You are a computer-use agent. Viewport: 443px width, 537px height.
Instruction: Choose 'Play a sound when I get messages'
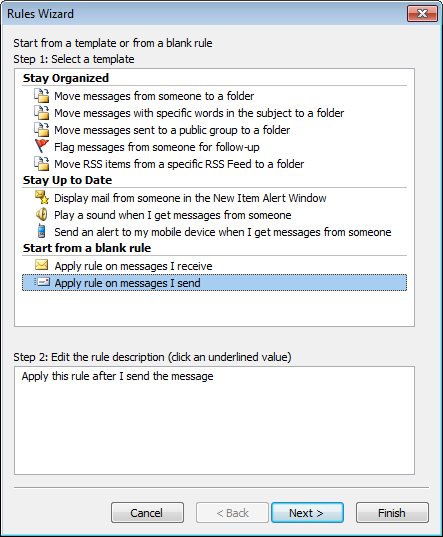(x=173, y=215)
